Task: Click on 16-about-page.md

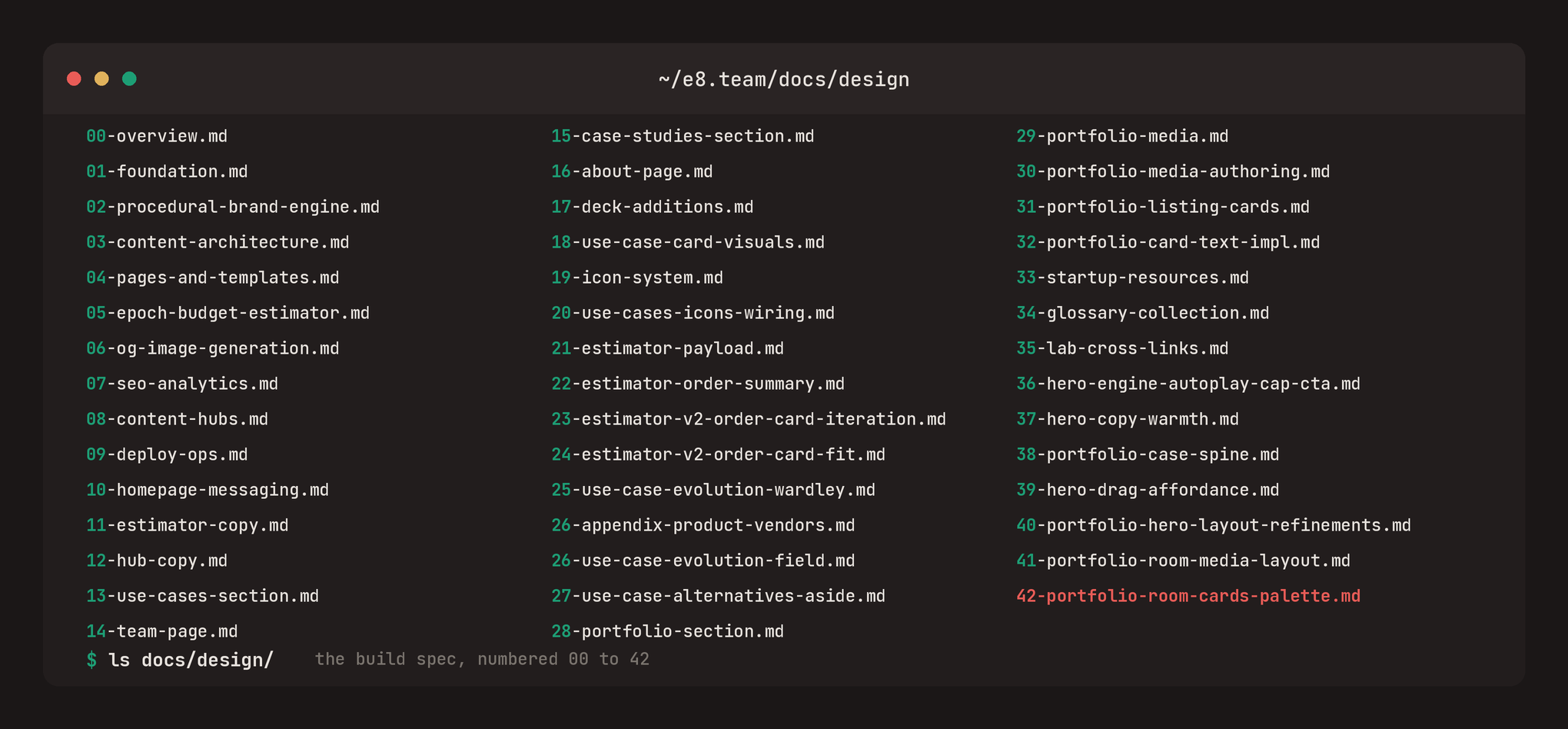Action: 632,171
